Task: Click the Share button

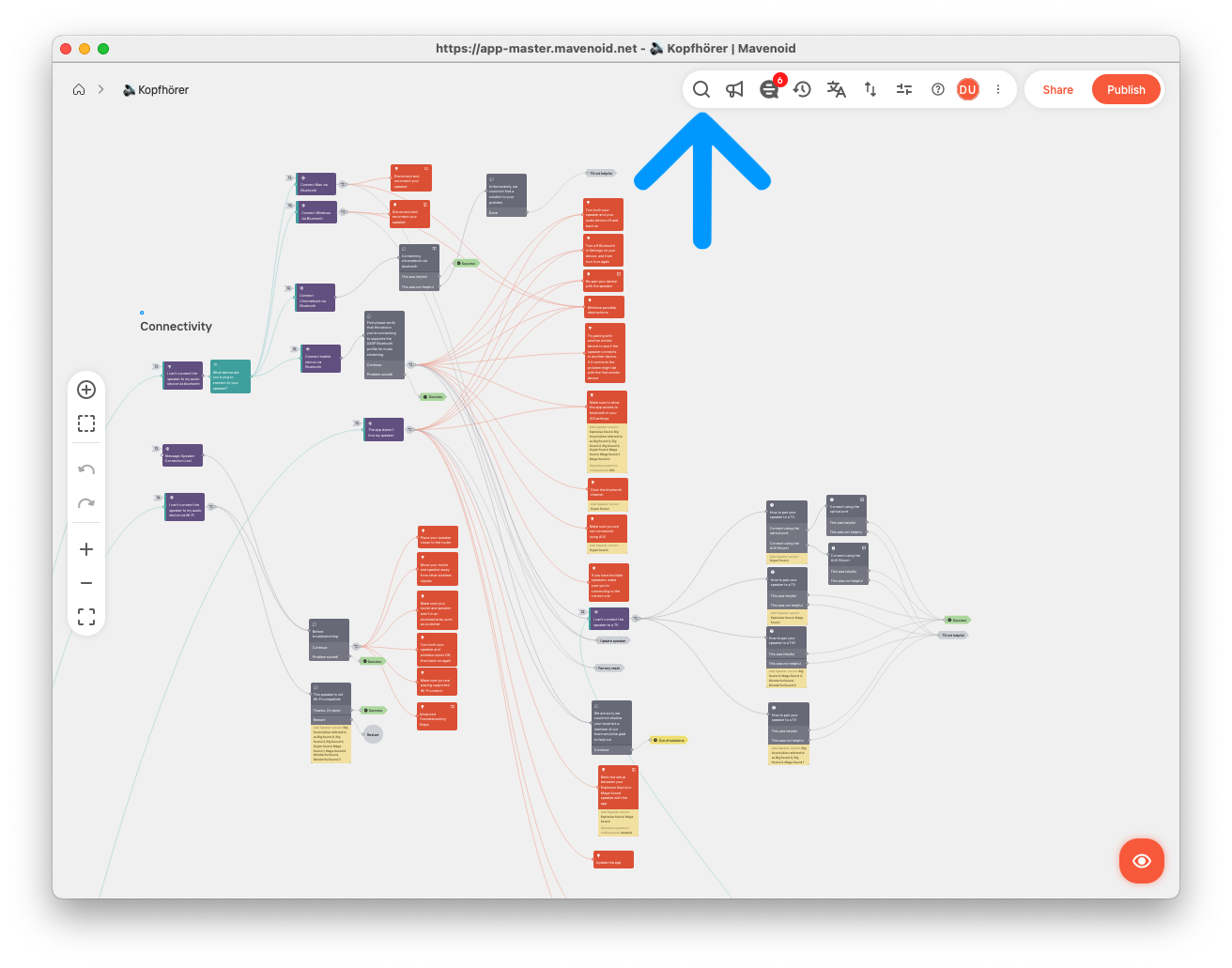Action: [x=1057, y=89]
